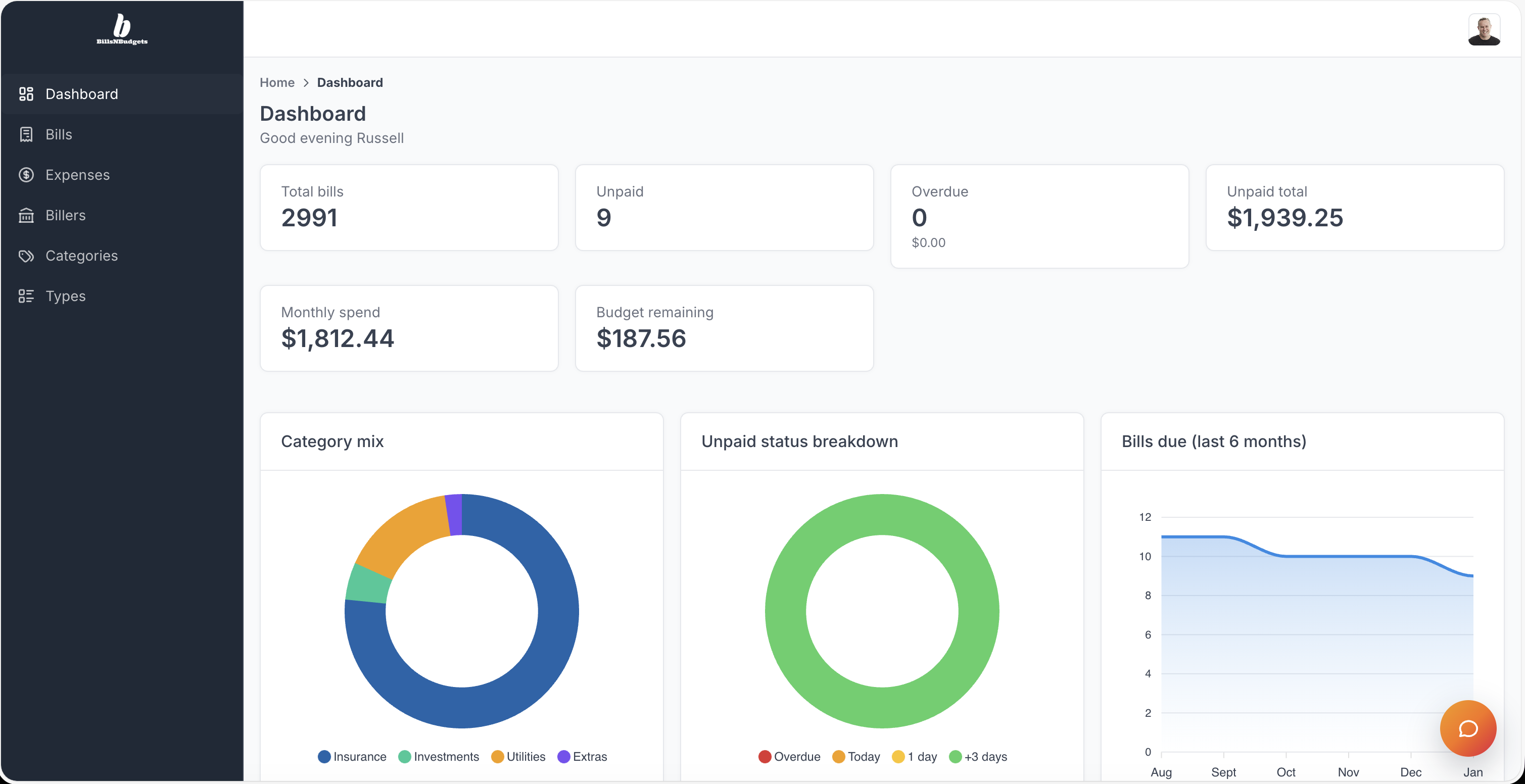This screenshot has width=1525, height=784.
Task: Toggle the Utilities legend item
Action: point(518,756)
